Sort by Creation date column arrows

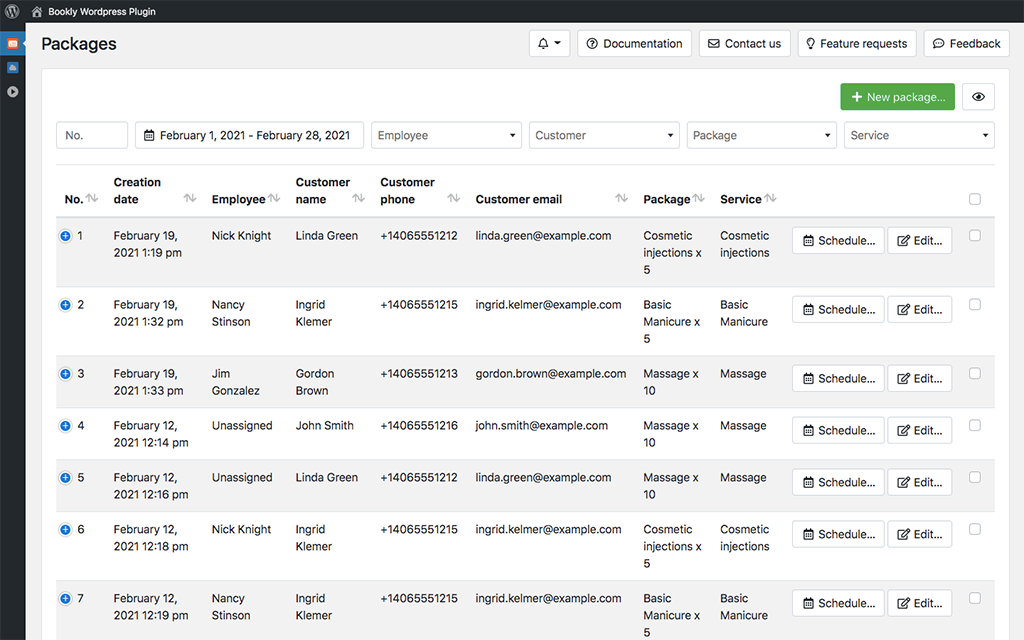[189, 199]
